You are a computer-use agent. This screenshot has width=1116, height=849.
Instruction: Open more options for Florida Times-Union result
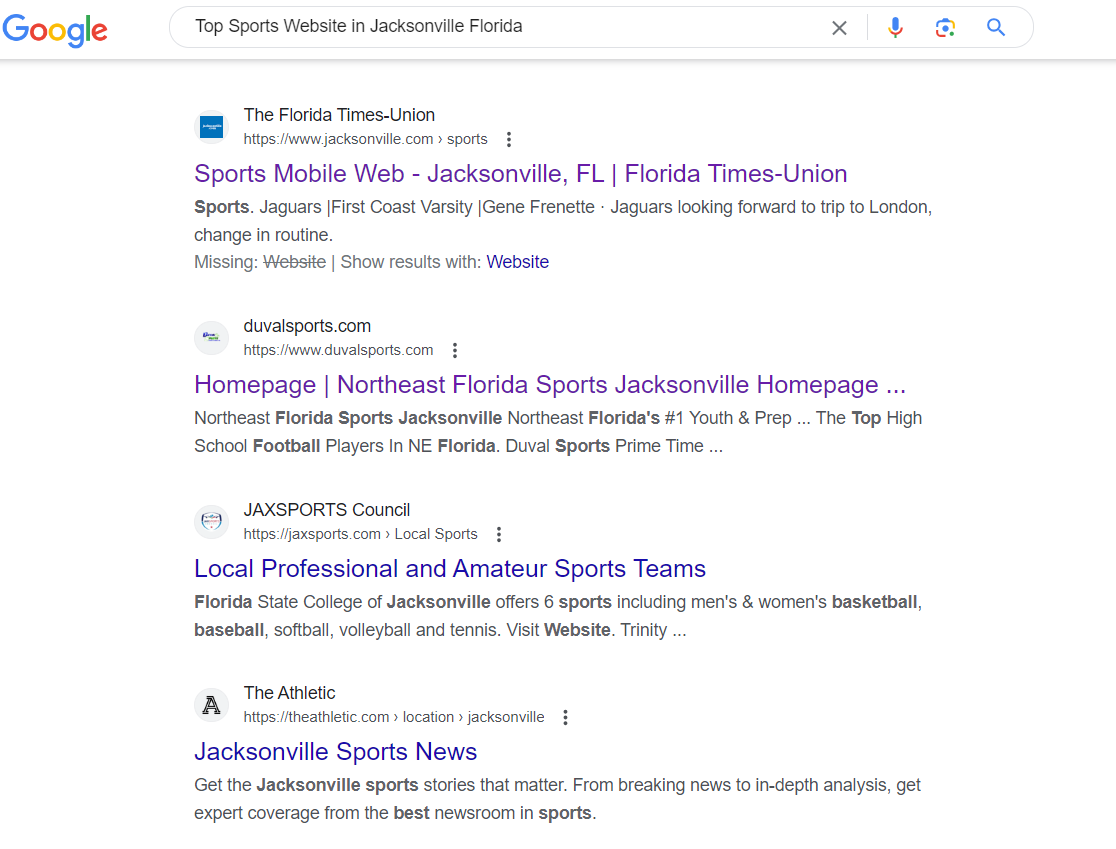click(x=509, y=140)
